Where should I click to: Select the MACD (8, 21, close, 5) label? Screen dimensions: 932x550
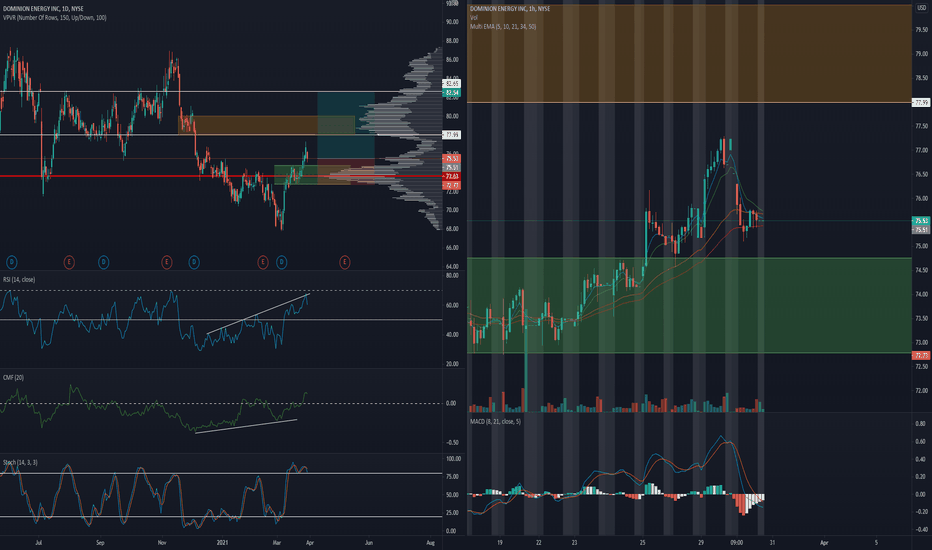pyautogui.click(x=495, y=422)
